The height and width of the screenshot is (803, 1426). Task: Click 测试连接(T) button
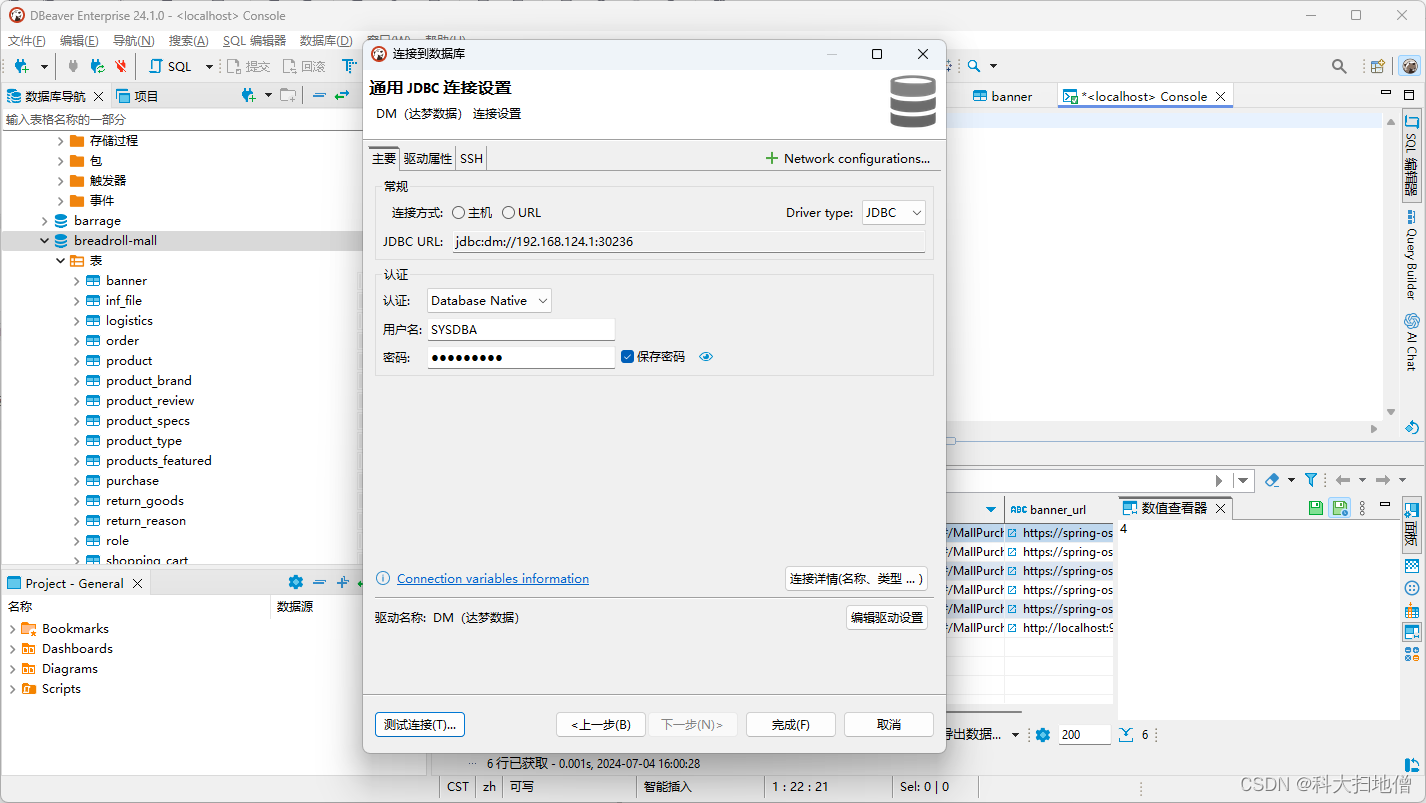[x=420, y=725]
